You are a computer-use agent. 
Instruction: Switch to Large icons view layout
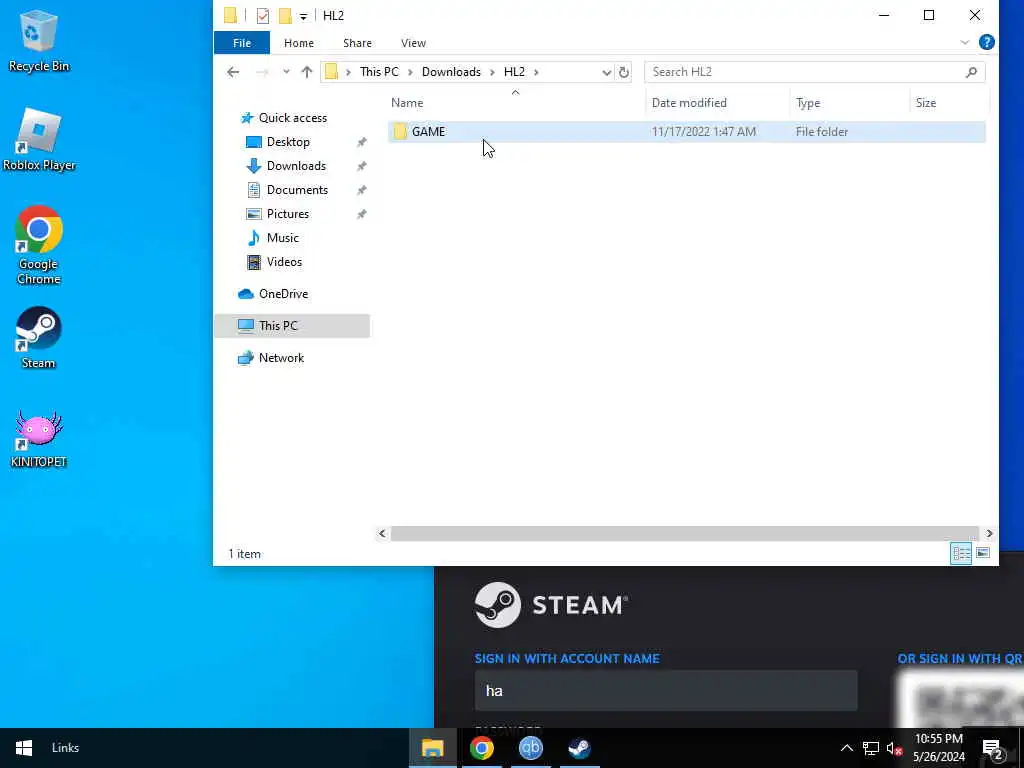(982, 554)
